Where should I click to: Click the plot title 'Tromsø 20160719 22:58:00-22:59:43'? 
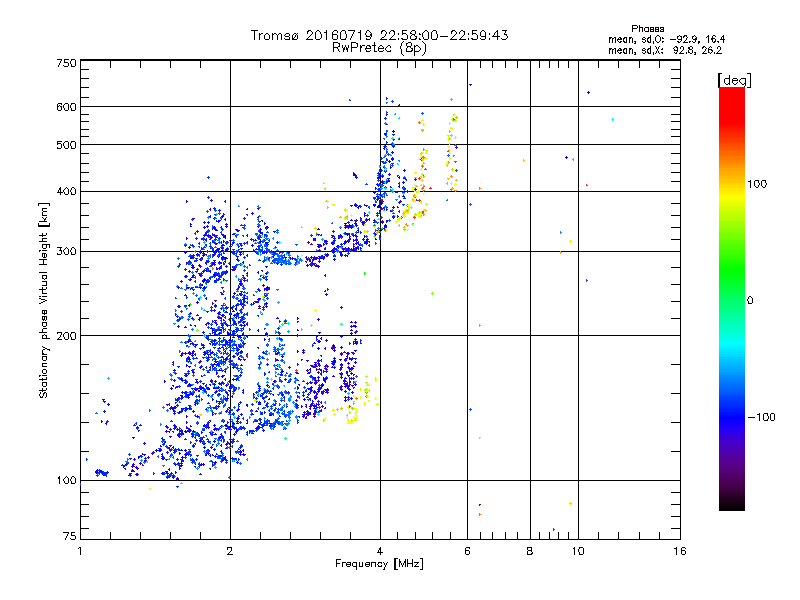(379, 35)
